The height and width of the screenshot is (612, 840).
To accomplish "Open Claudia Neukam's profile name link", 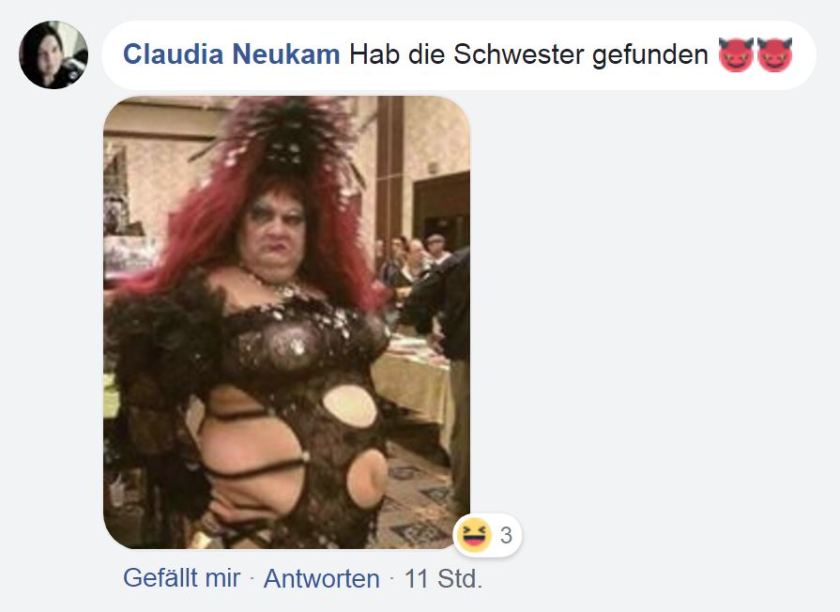I will pos(231,54).
